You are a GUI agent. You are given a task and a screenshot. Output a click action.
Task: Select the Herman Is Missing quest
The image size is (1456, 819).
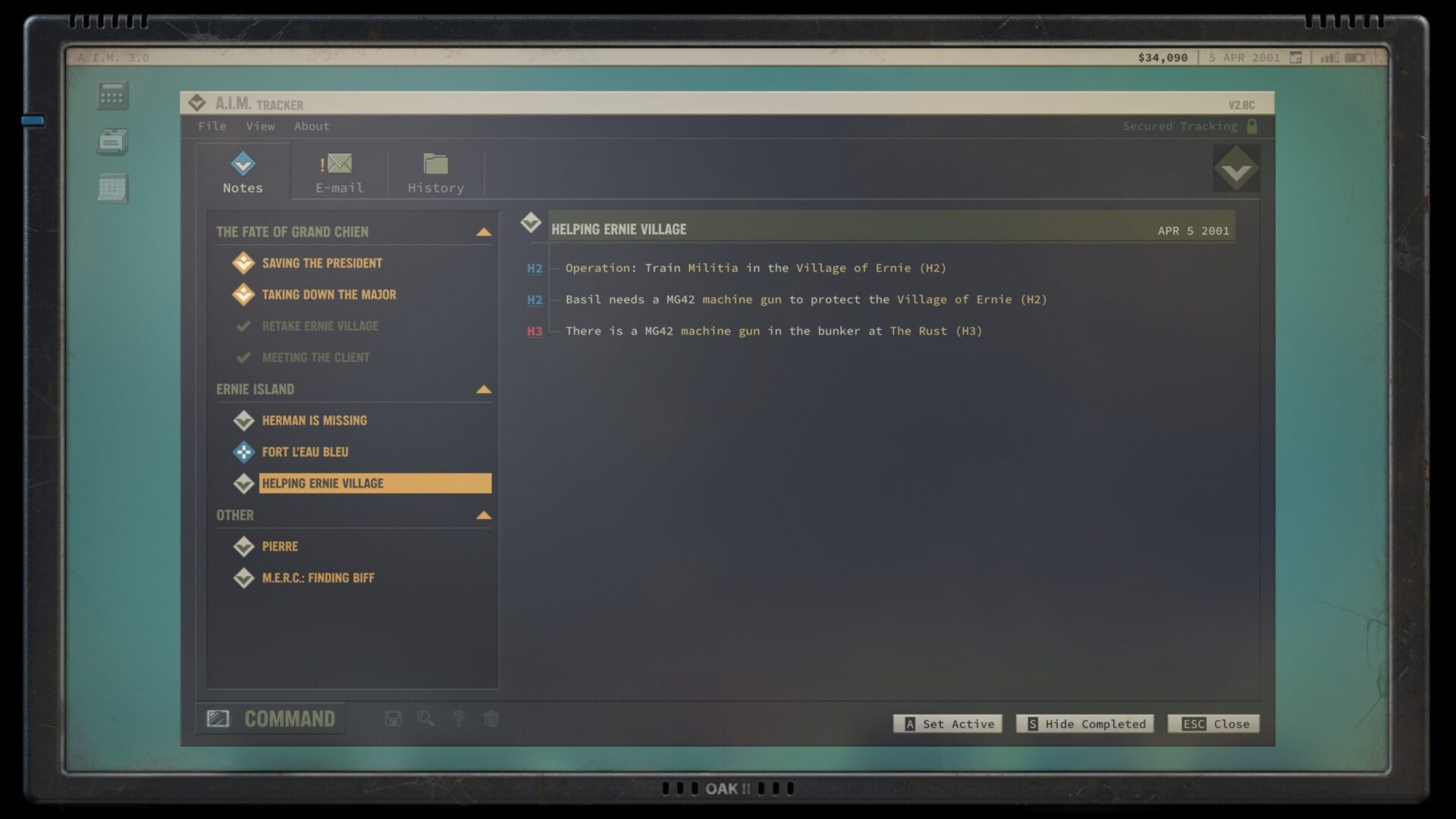(314, 421)
